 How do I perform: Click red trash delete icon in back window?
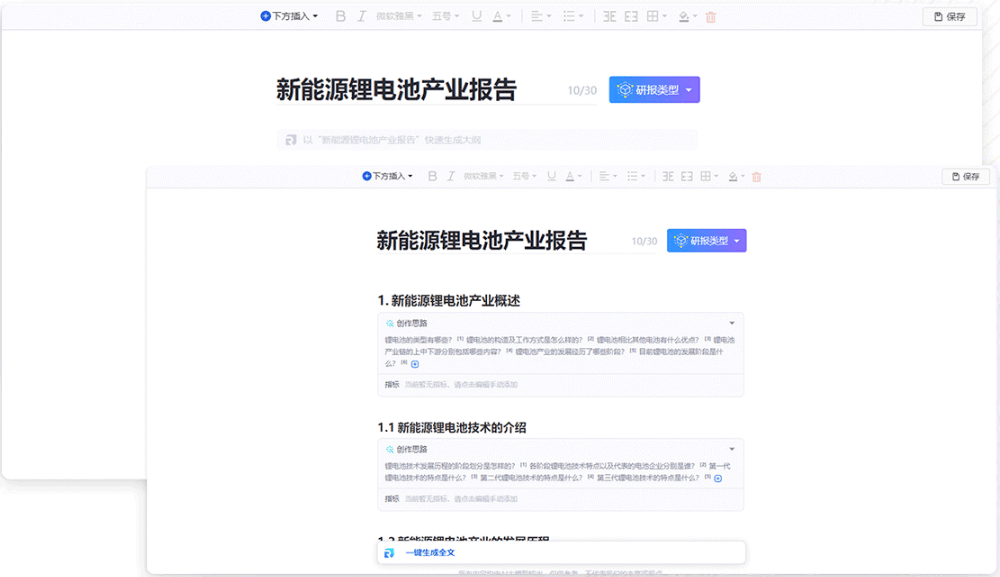(710, 17)
